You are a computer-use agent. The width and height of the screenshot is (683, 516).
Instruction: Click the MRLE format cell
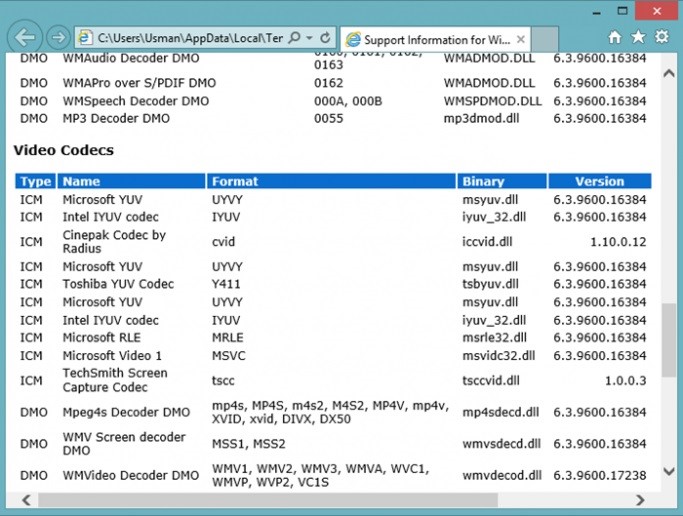click(228, 337)
